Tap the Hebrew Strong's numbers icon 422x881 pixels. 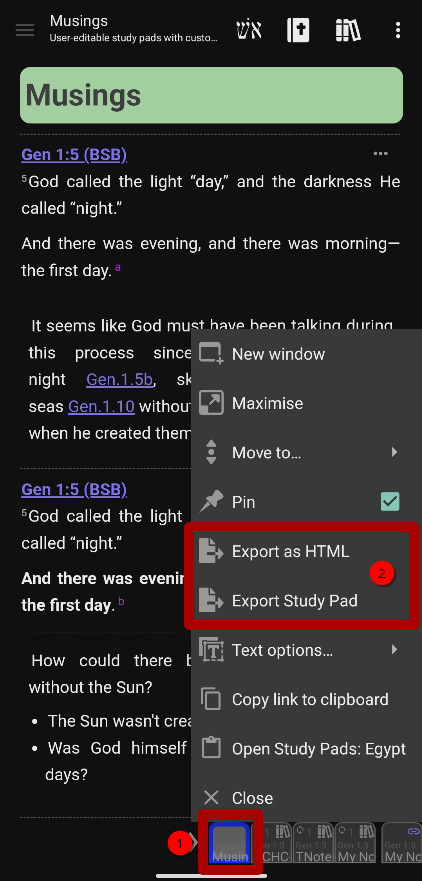point(249,30)
